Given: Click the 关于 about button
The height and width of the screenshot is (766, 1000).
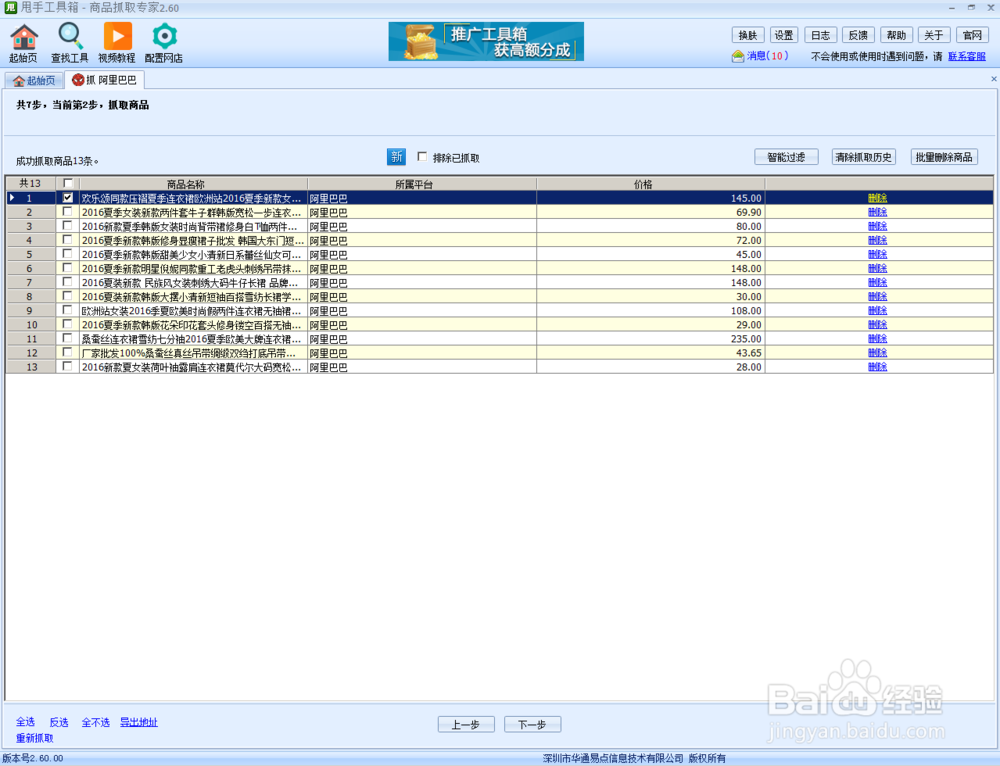Looking at the screenshot, I should [934, 35].
